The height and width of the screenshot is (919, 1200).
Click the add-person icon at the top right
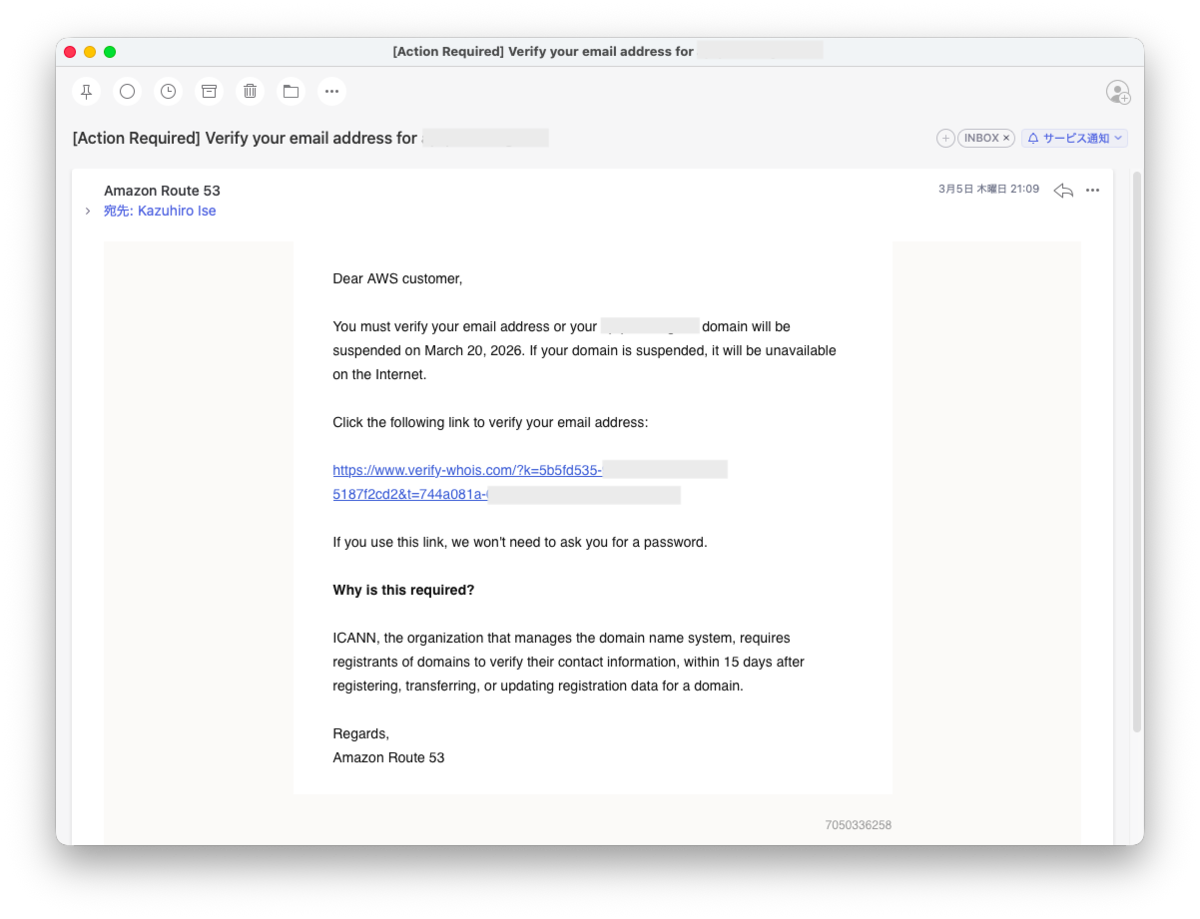[x=1118, y=92]
